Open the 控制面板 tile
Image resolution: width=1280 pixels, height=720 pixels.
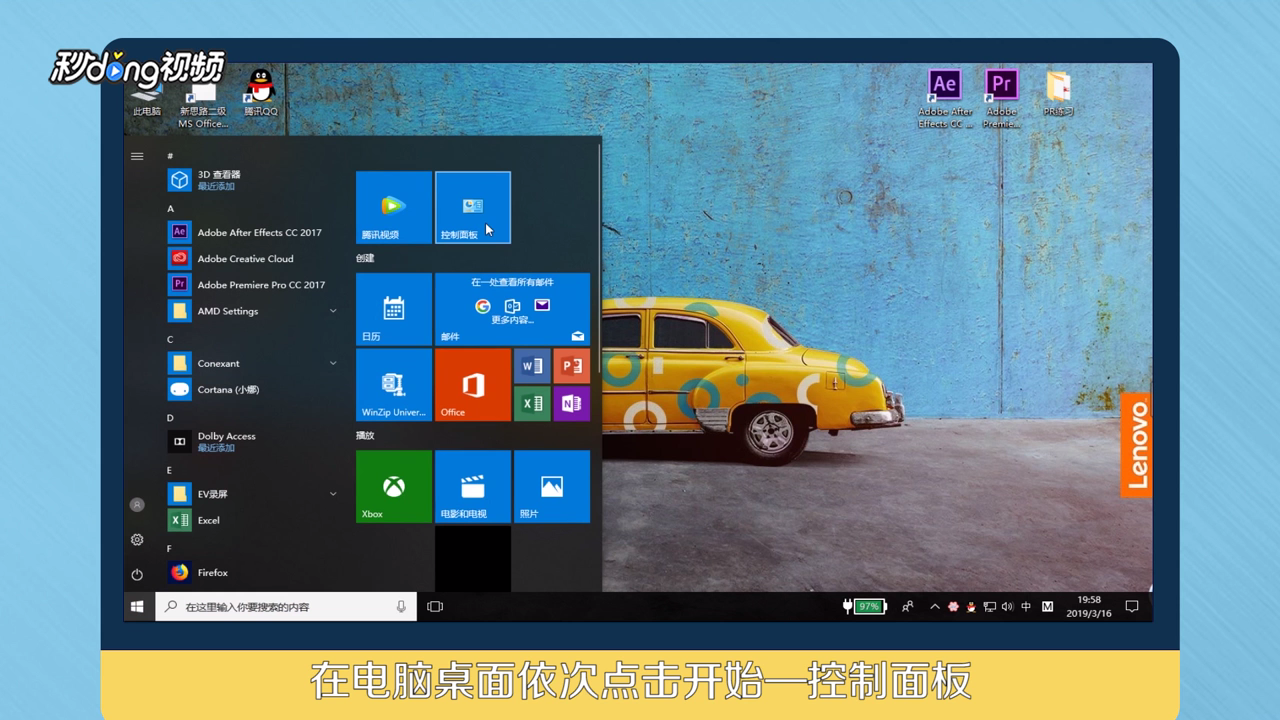tap(473, 207)
